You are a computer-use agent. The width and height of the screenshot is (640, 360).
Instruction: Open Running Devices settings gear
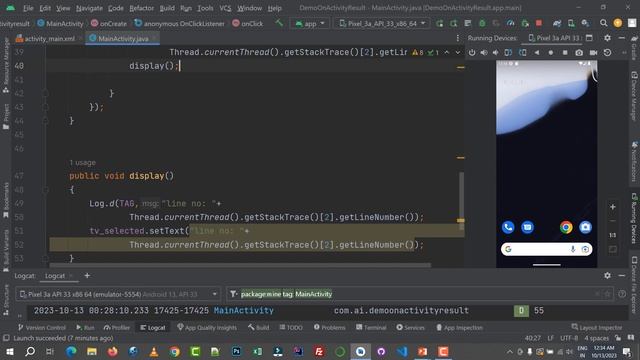click(607, 38)
